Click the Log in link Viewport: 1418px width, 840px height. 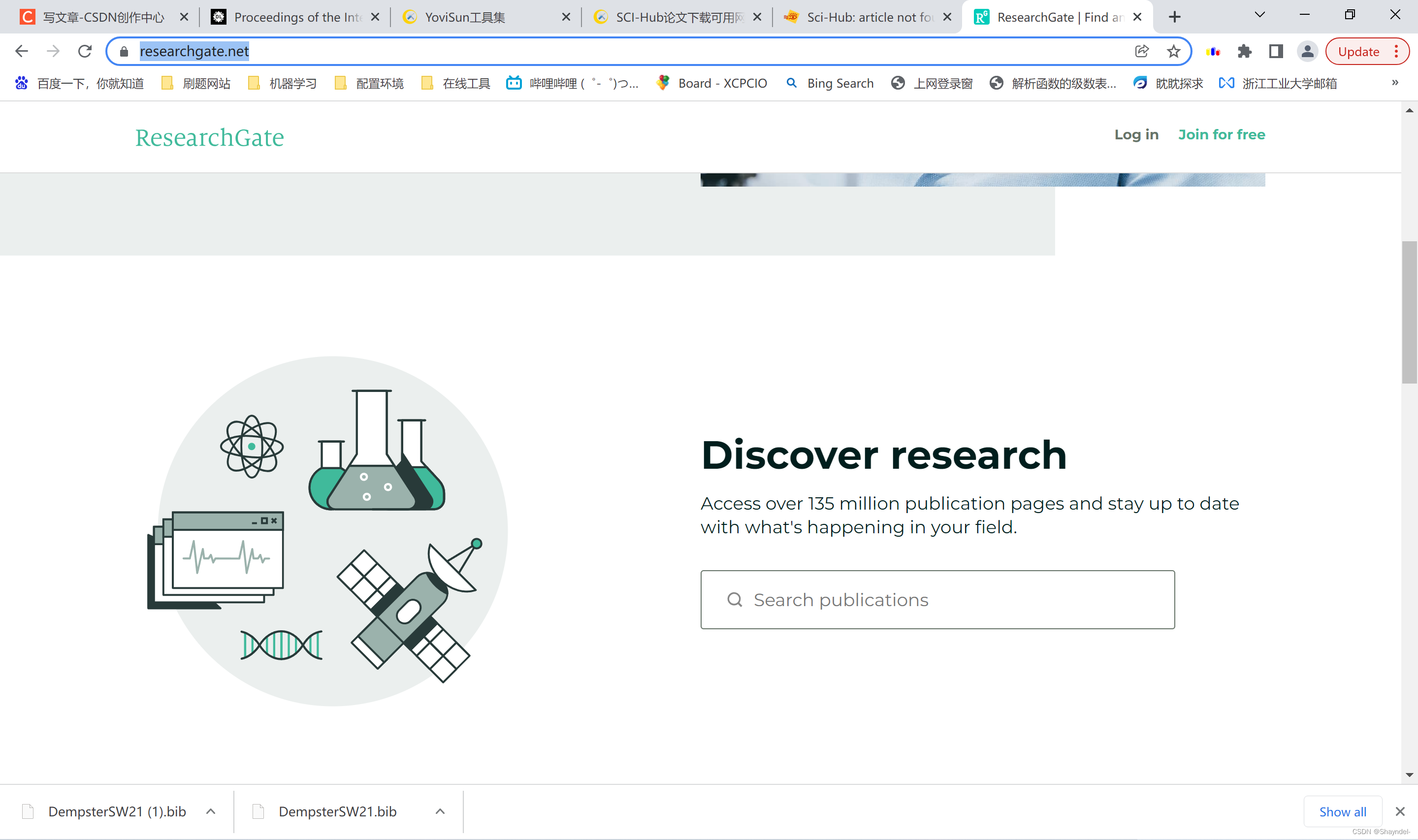1136,135
